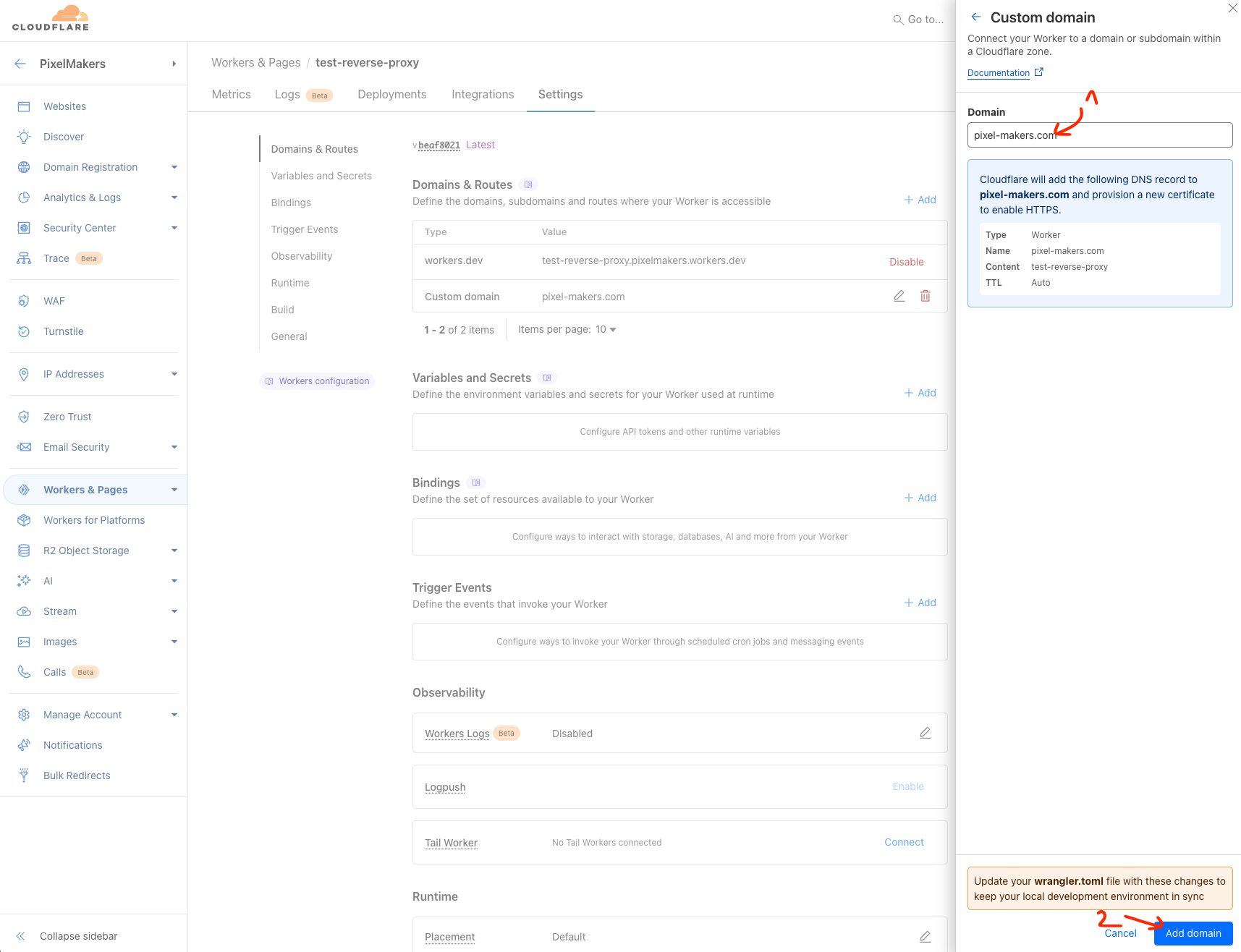Screen dimensions: 1241x952
Task: Click the Cloudflare logo
Action: pos(51,18)
